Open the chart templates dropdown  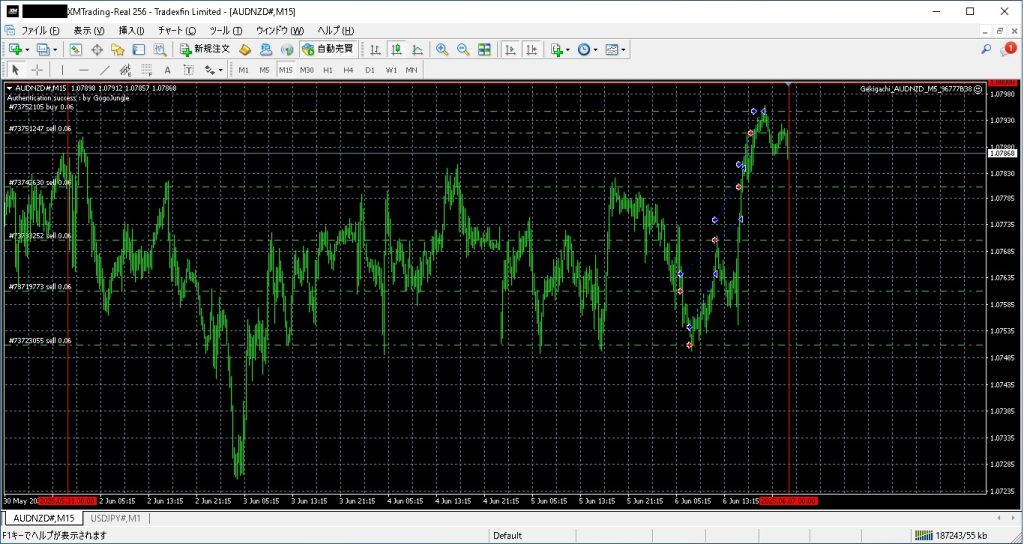click(x=624, y=49)
